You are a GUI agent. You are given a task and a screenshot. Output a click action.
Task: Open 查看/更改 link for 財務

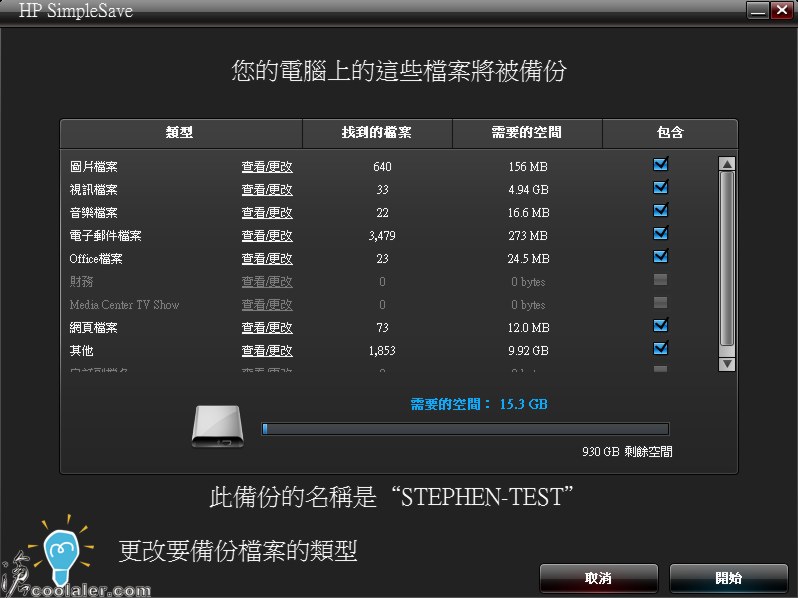(267, 281)
